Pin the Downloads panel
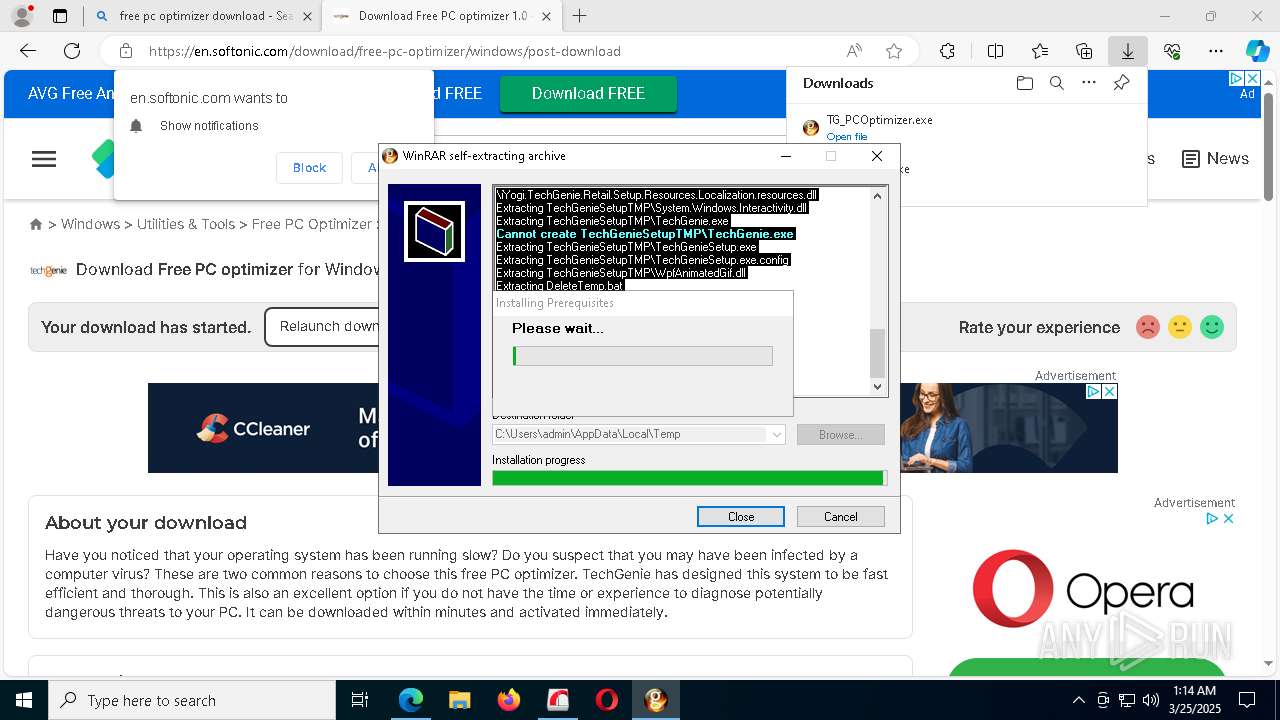Screen dimensions: 1280x720 [x=1121, y=83]
